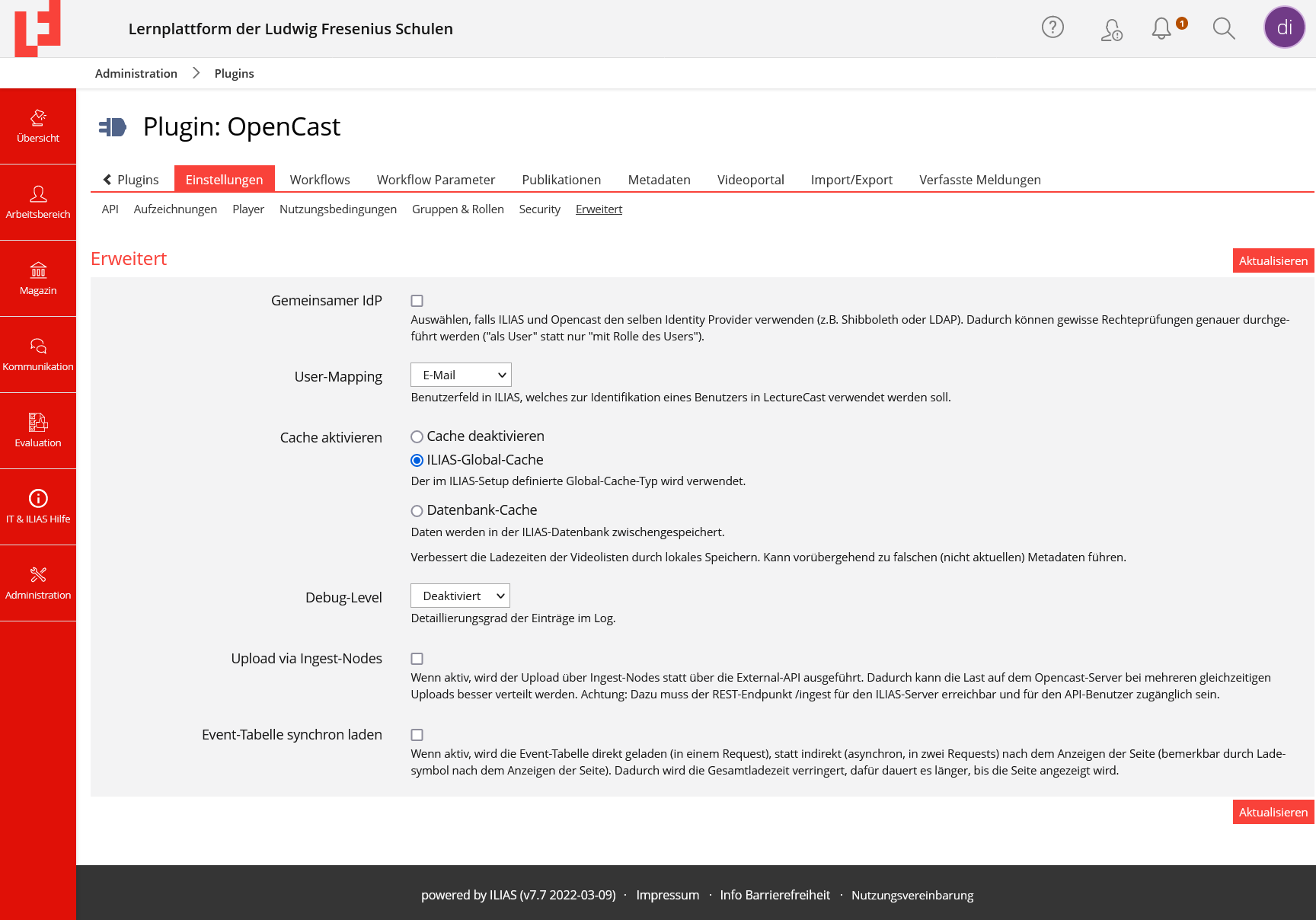
Task: Click the Aktualisieren button
Action: 1273,260
